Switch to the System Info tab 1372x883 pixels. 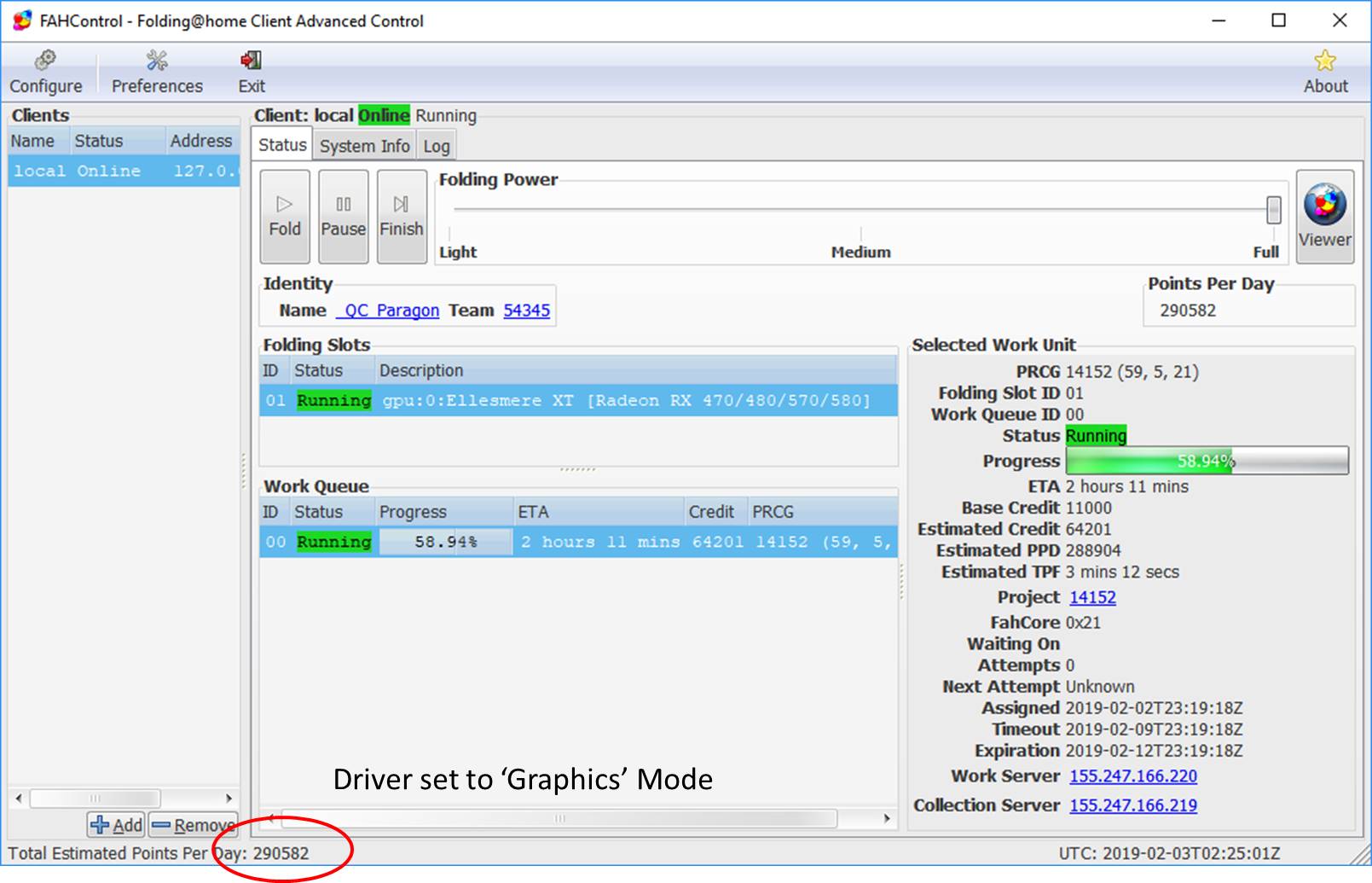[364, 146]
